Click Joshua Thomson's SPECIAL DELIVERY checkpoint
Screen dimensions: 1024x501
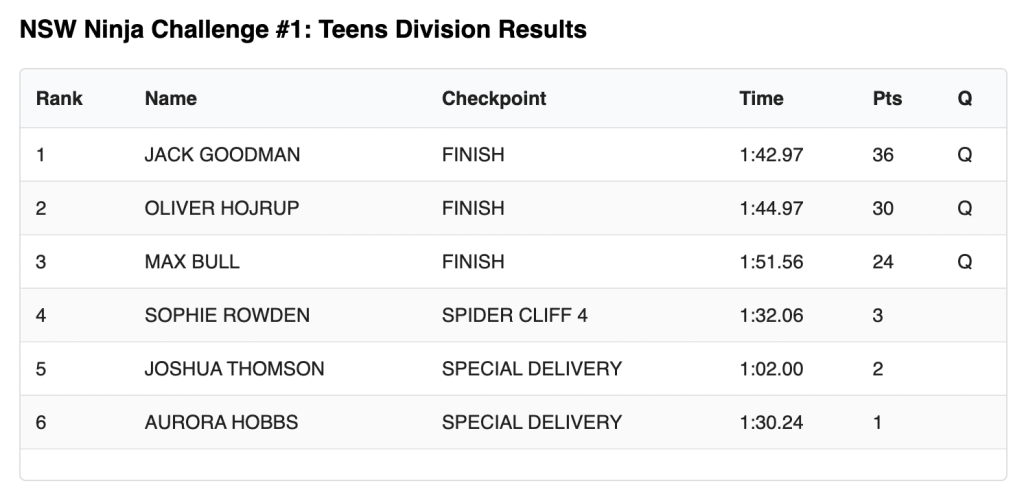tap(531, 369)
